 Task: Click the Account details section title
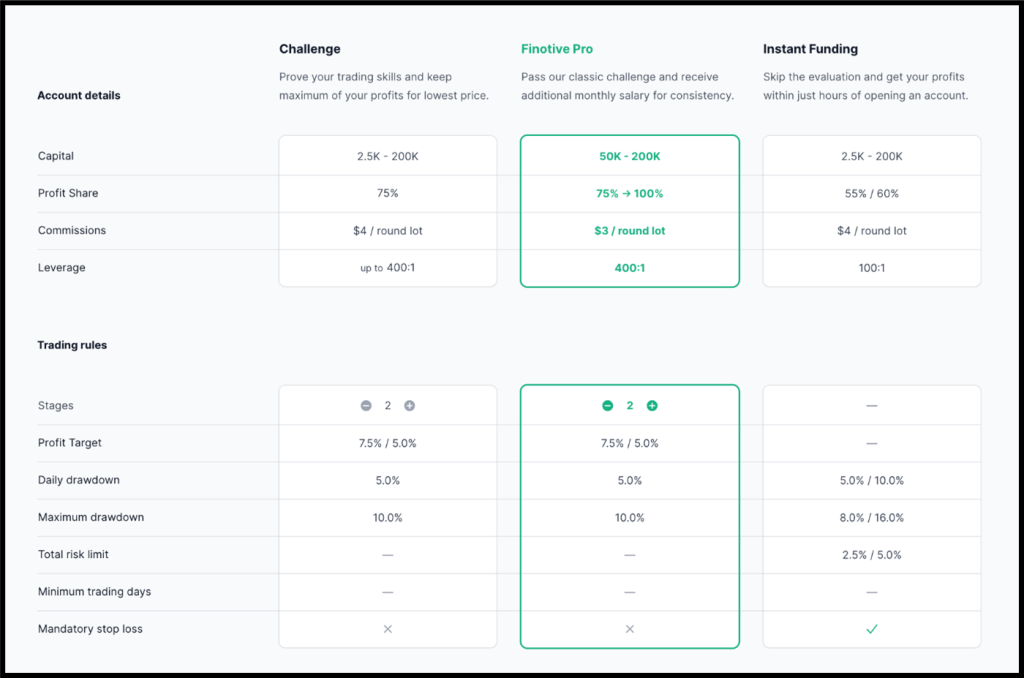[79, 95]
